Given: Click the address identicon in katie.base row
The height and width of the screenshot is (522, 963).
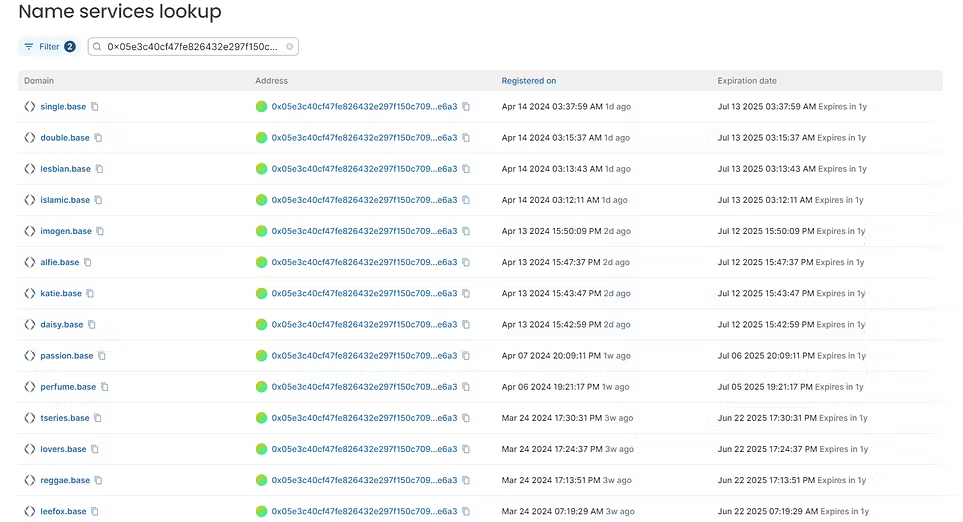Looking at the screenshot, I should click(x=262, y=293).
